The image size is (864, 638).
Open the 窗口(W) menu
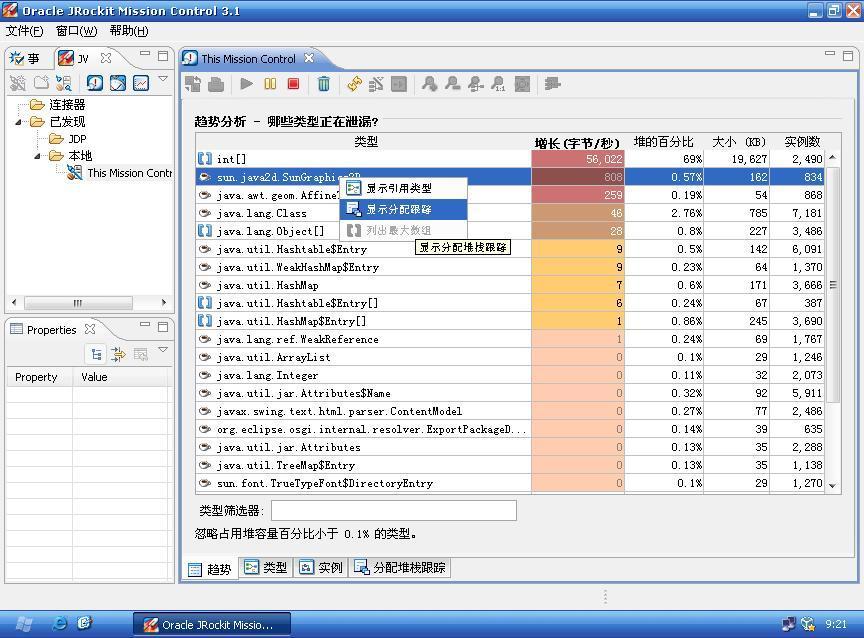76,31
